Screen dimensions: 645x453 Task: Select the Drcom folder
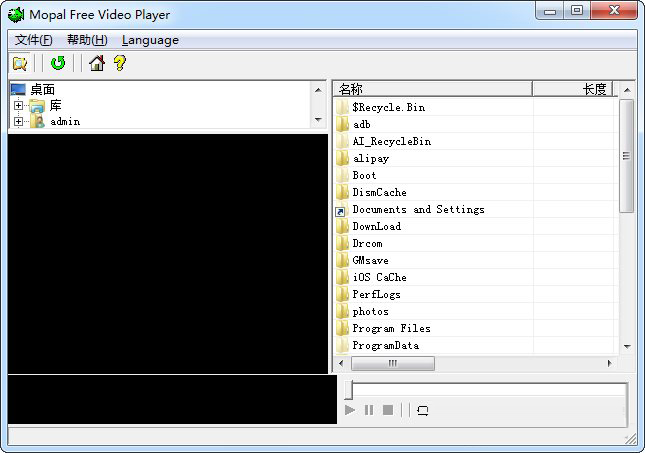(367, 244)
